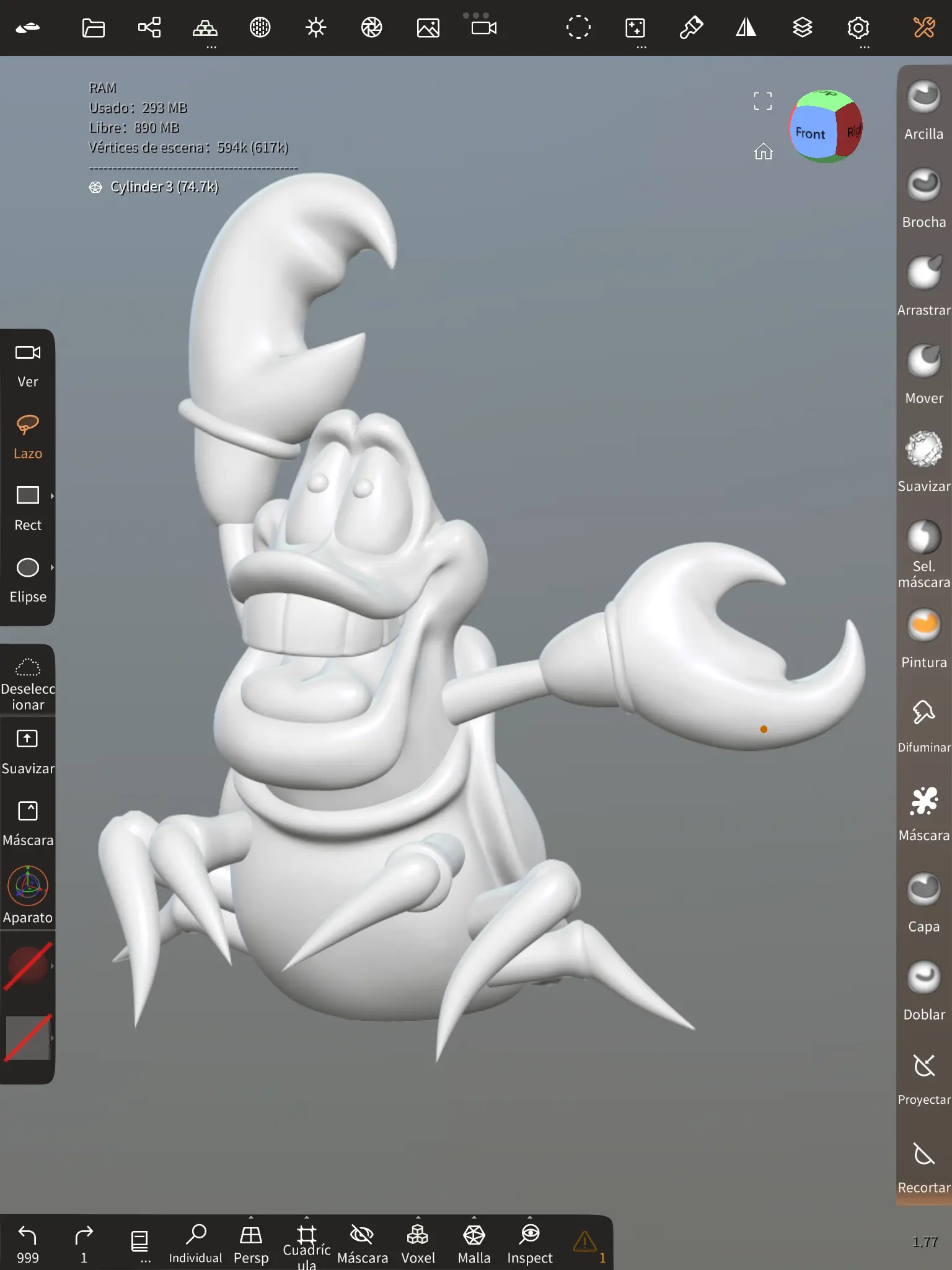Viewport: 952px width, 1270px height.
Task: Select the Arrastrar drag tool
Action: click(923, 286)
